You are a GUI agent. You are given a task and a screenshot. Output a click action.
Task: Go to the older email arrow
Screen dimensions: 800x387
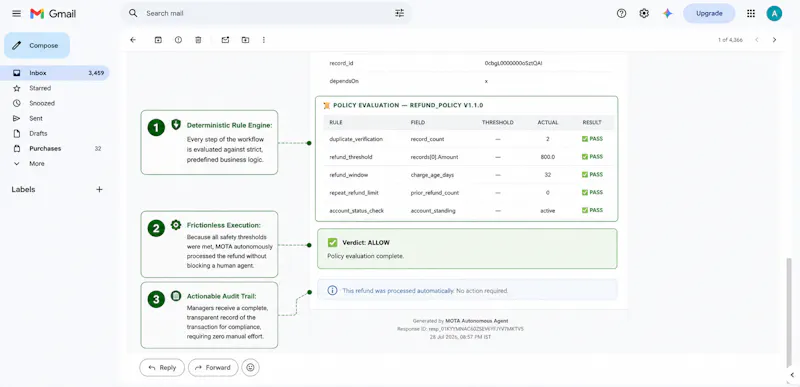point(774,40)
